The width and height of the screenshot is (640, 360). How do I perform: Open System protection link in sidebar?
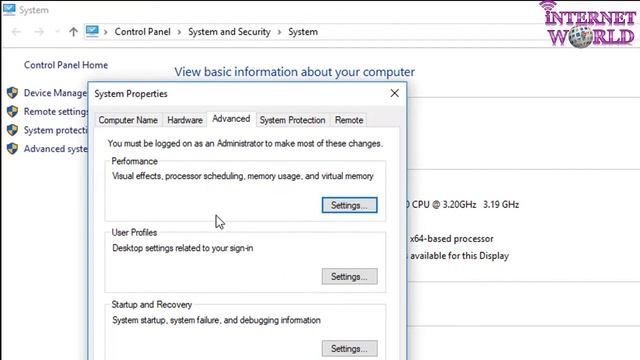tap(56, 130)
